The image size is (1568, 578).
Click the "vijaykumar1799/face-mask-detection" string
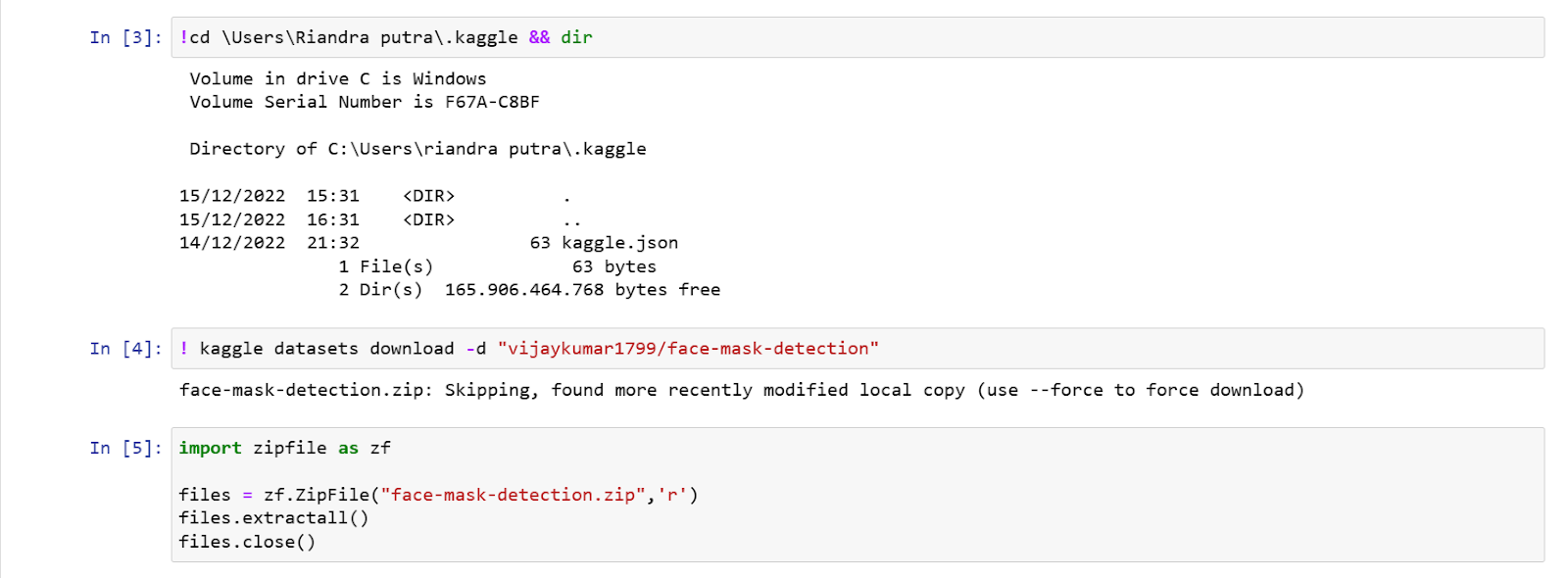tap(688, 349)
